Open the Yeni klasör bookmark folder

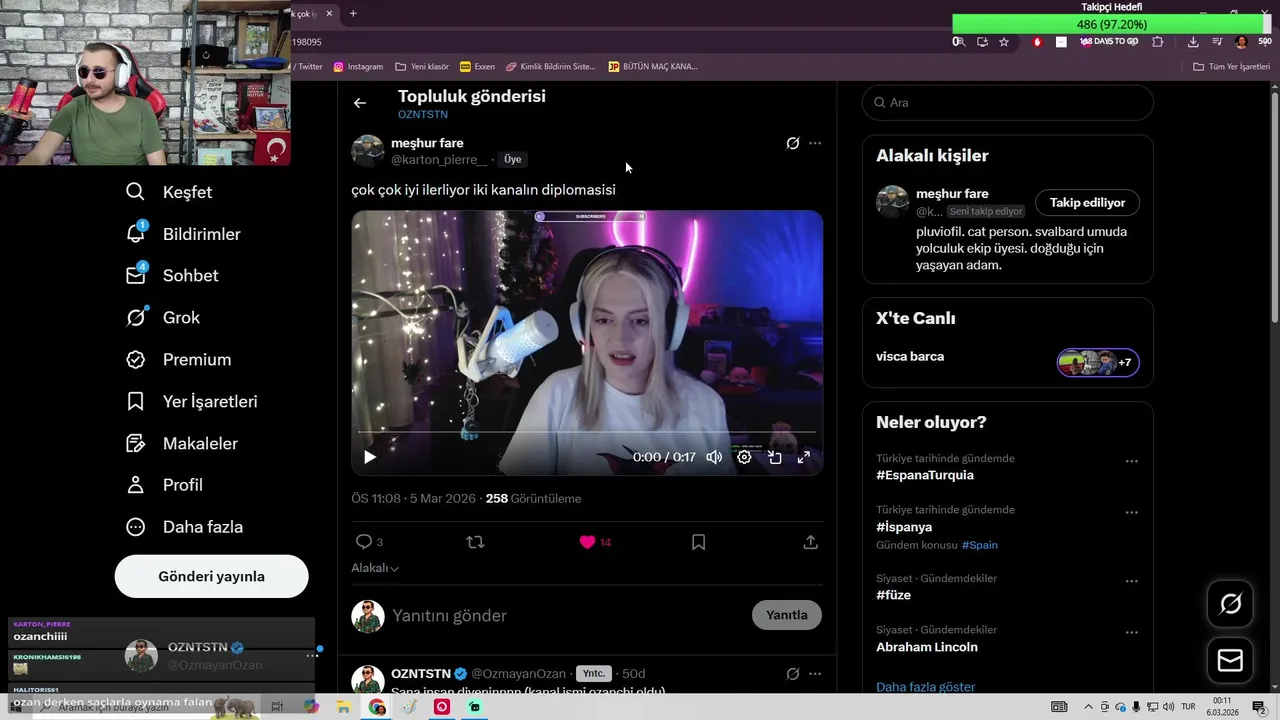pyautogui.click(x=422, y=66)
